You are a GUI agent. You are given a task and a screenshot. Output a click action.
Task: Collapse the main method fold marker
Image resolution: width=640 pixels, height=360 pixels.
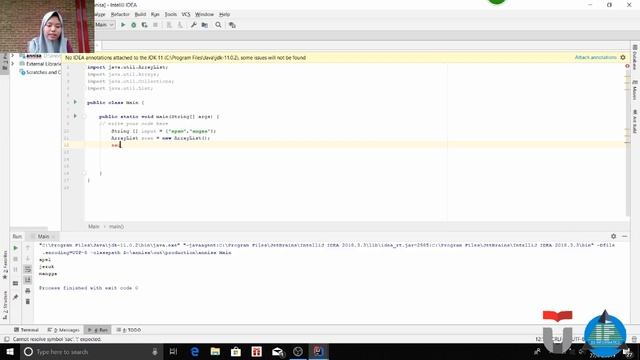pyautogui.click(x=84, y=116)
